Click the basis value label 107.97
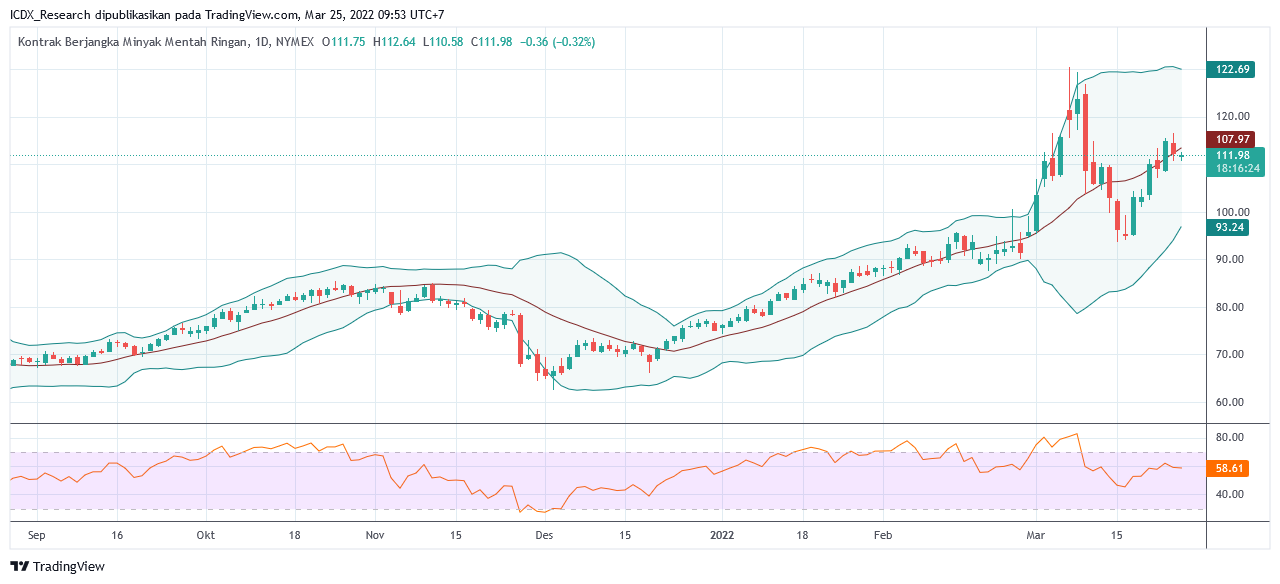 point(1233,139)
